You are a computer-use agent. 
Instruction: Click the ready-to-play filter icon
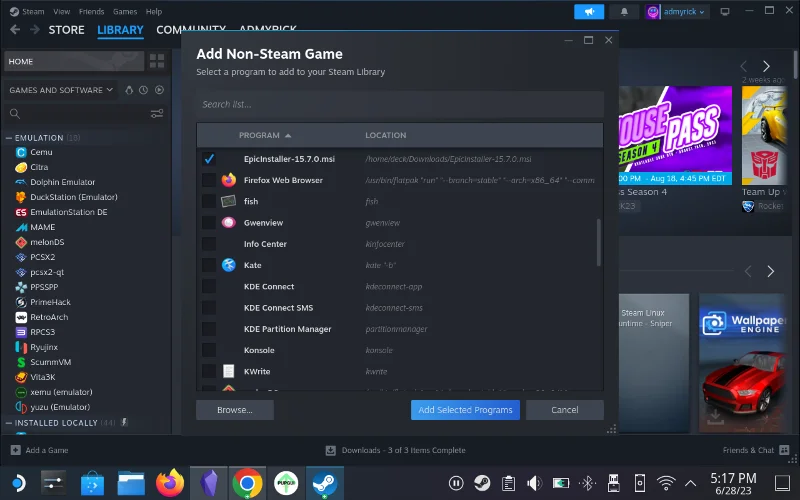(x=159, y=90)
